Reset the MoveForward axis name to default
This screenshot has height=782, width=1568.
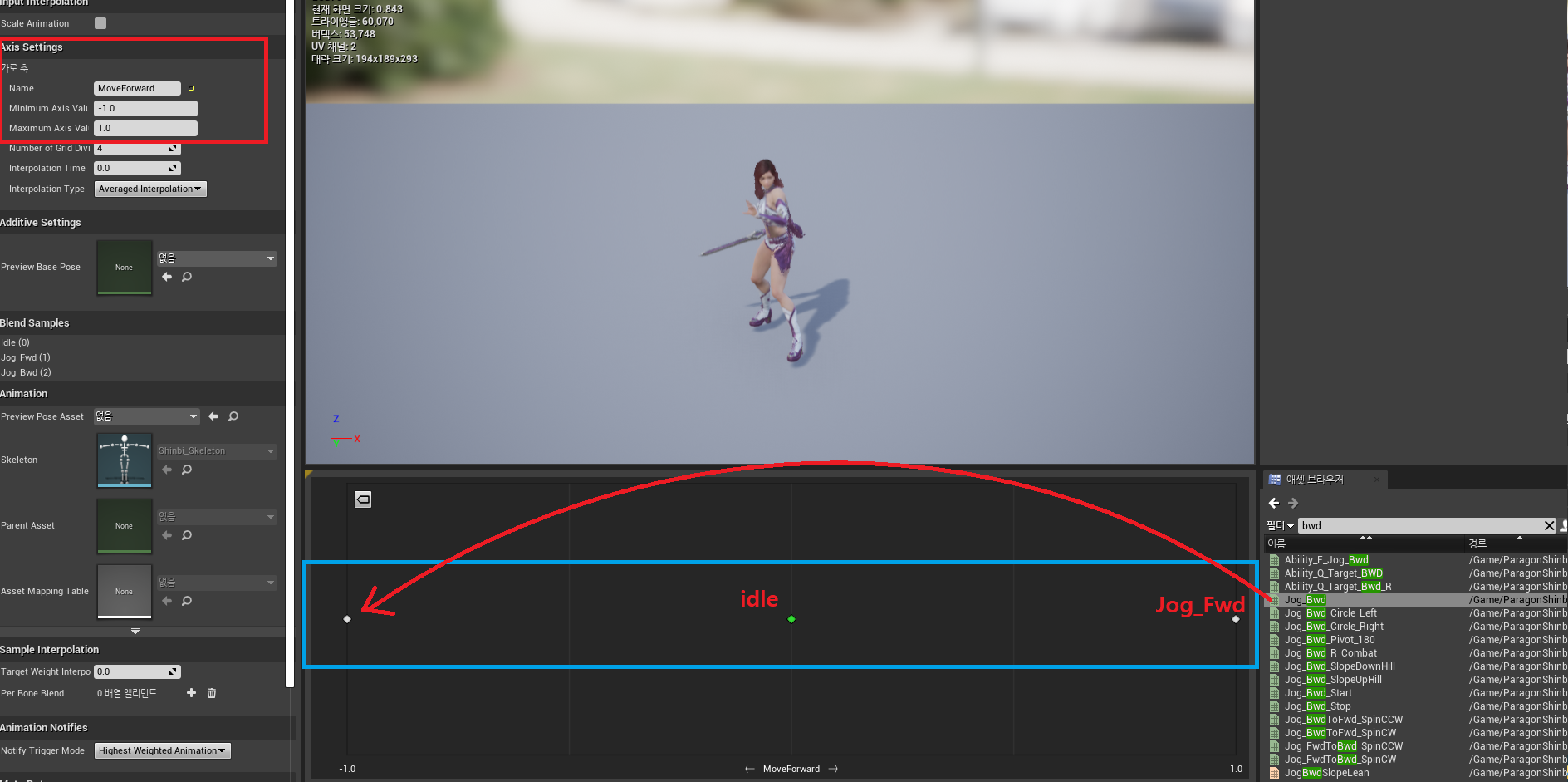pos(191,88)
